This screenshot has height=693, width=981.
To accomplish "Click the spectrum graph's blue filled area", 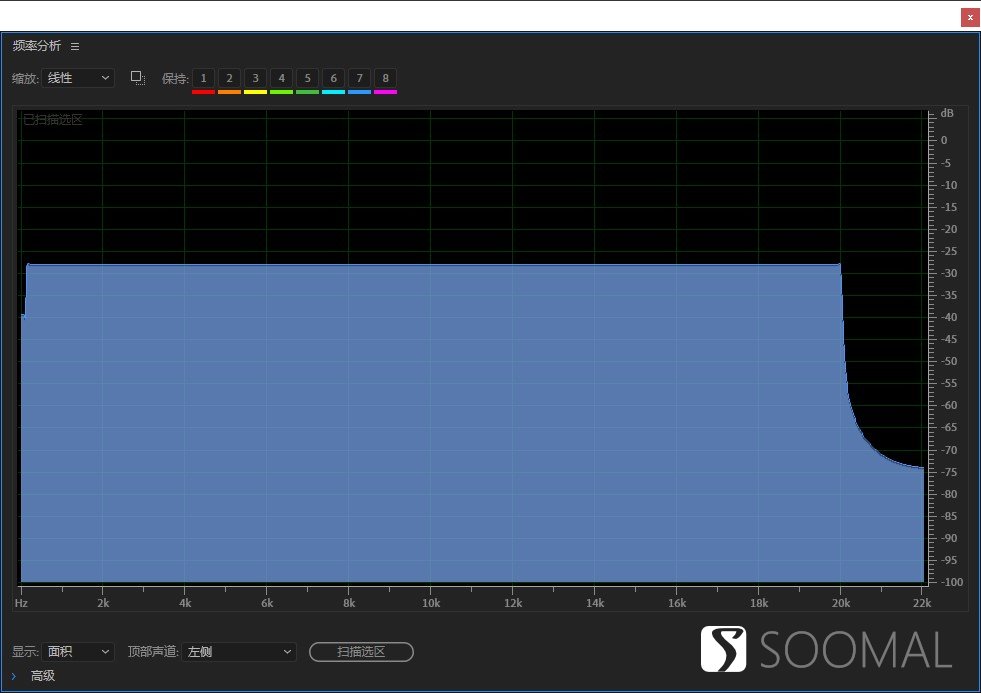I will pos(430,420).
